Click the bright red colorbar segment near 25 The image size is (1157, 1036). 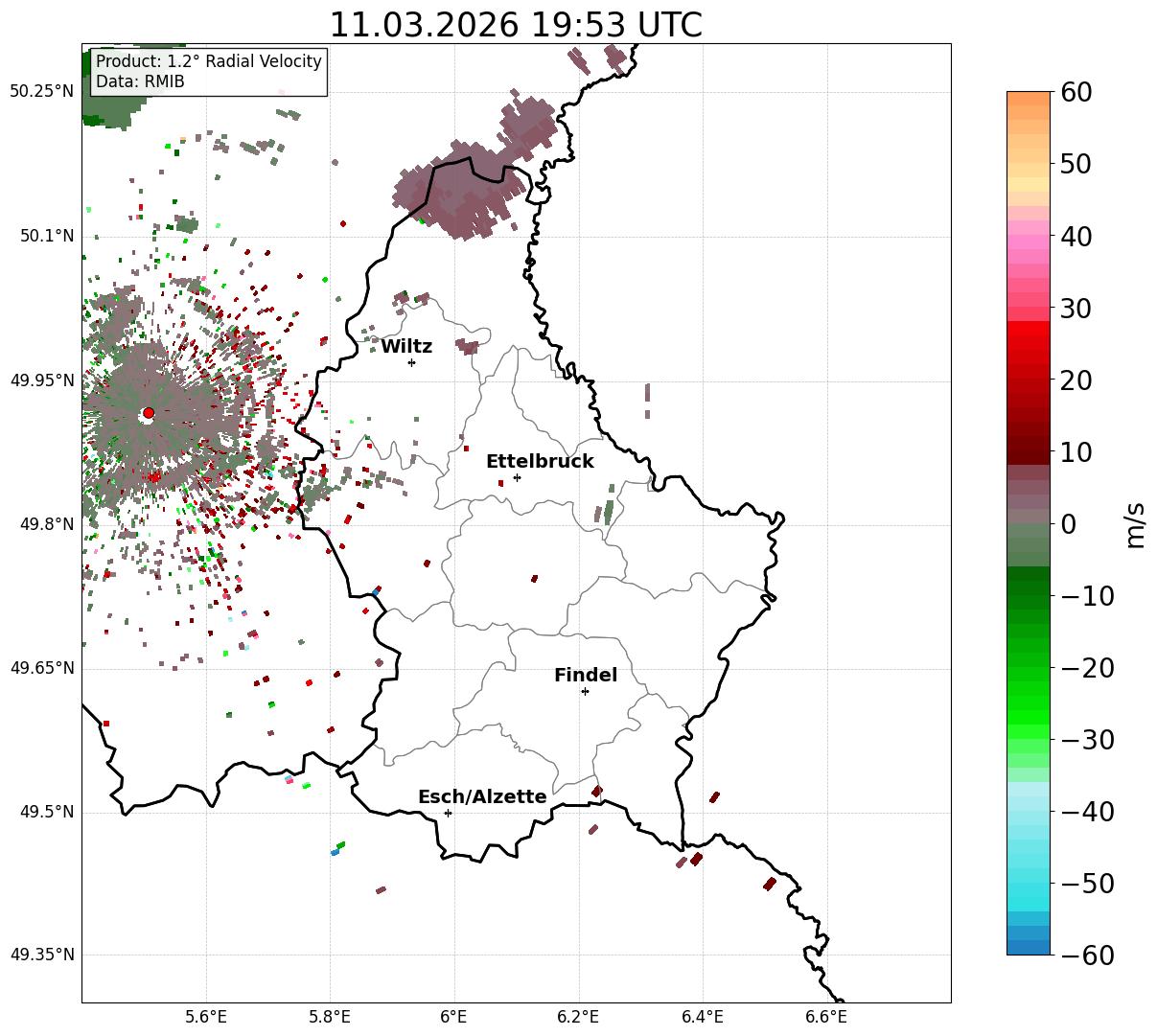(x=1029, y=342)
